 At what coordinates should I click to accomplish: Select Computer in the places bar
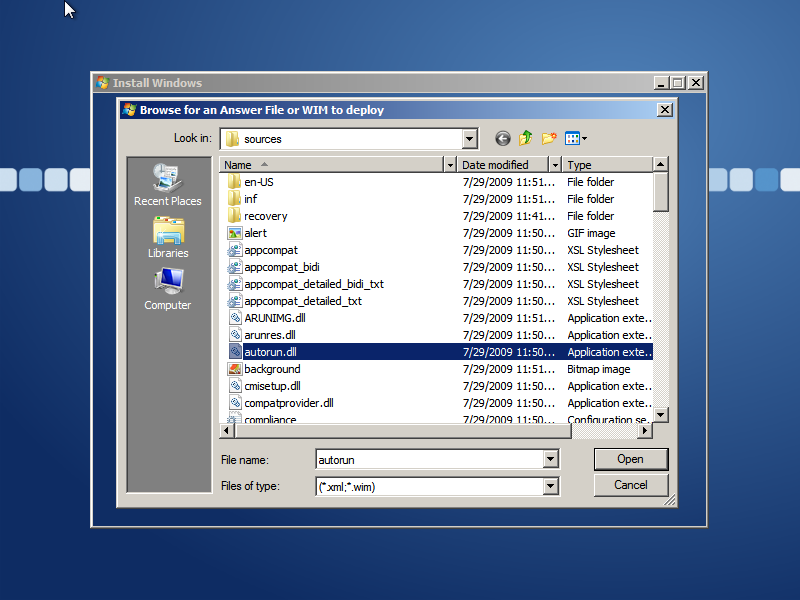(168, 290)
